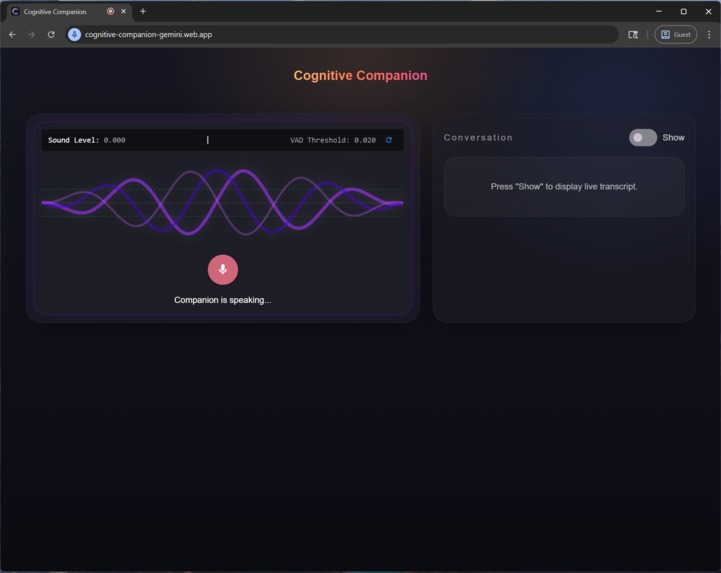
Task: Click the 'Companion is speaking...' status text
Action: [x=223, y=300]
